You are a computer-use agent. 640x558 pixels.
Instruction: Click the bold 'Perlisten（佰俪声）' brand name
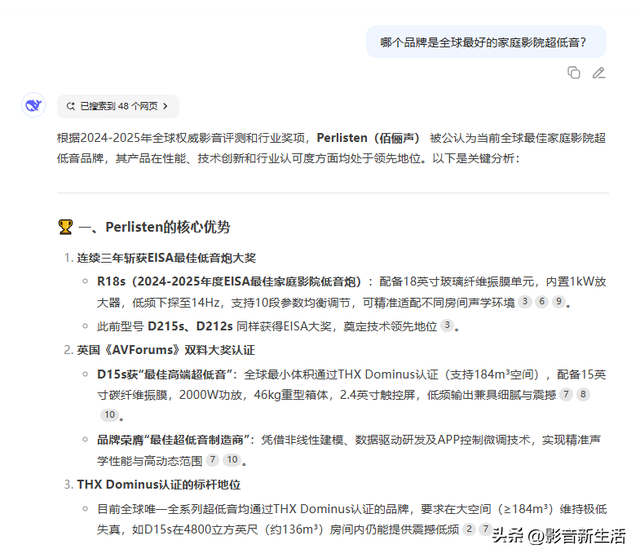tap(368, 138)
